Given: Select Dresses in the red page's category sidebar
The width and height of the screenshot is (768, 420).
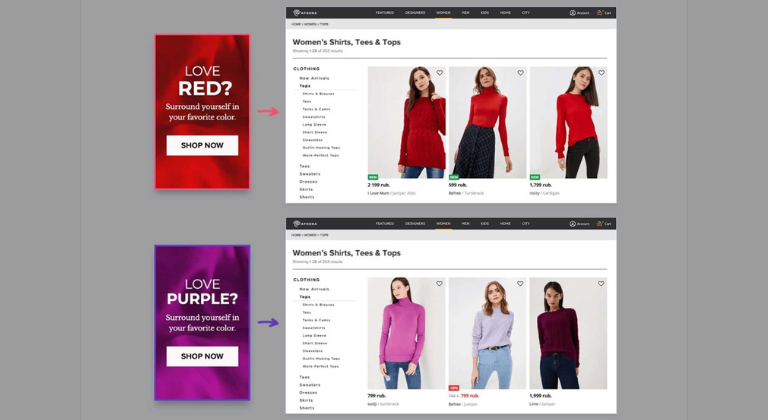Looking at the screenshot, I should (x=308, y=181).
